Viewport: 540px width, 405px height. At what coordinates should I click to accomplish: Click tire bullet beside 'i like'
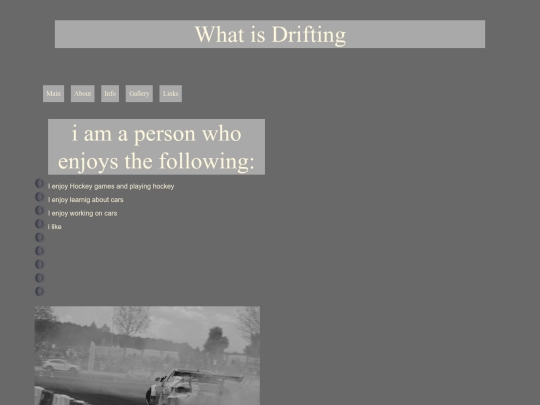click(40, 224)
